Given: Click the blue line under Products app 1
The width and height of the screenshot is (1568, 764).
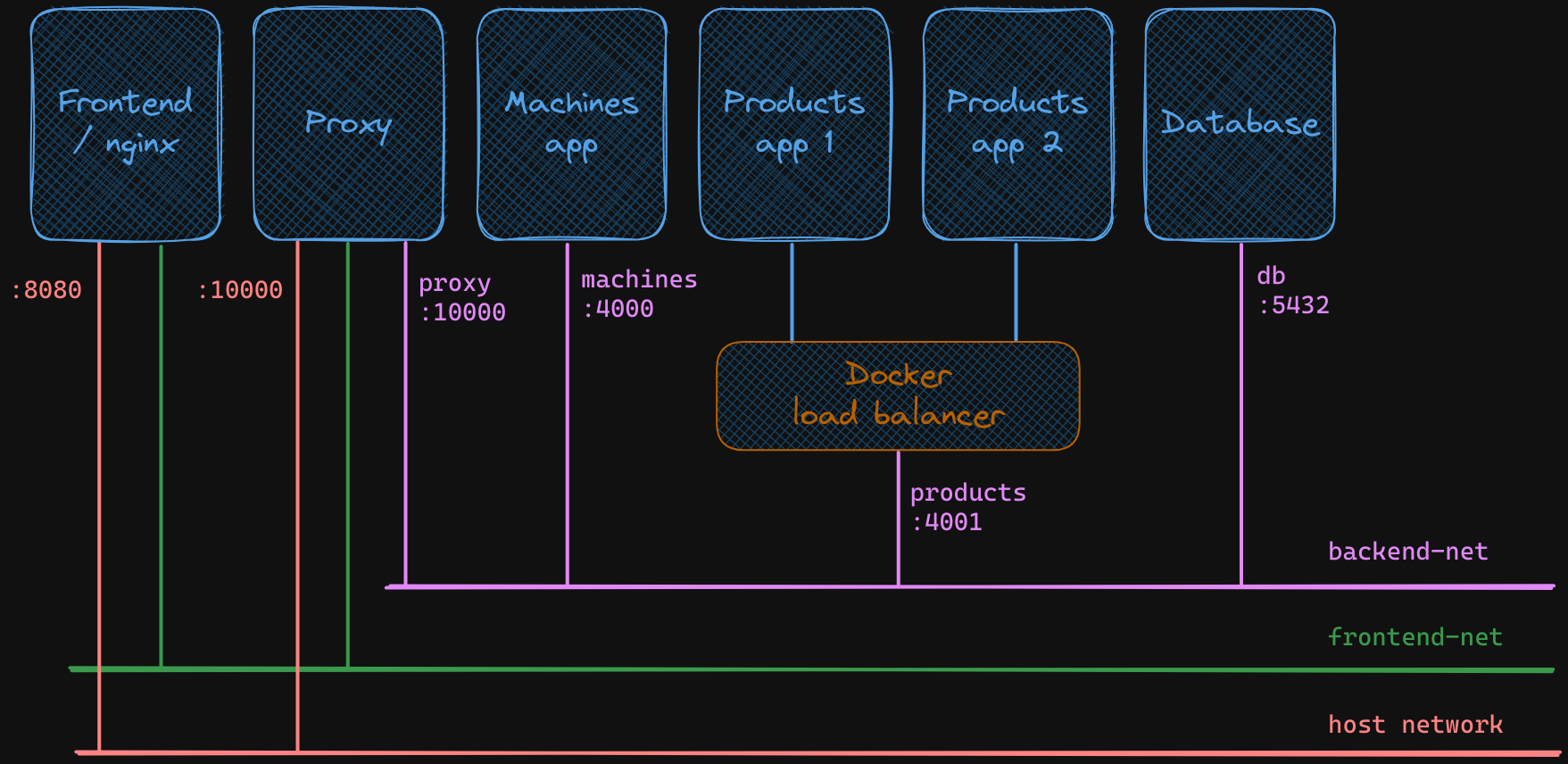Looking at the screenshot, I should coord(792,291).
